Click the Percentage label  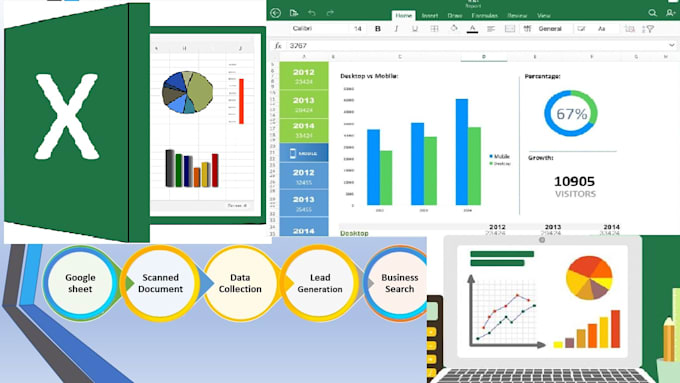pyautogui.click(x=543, y=76)
